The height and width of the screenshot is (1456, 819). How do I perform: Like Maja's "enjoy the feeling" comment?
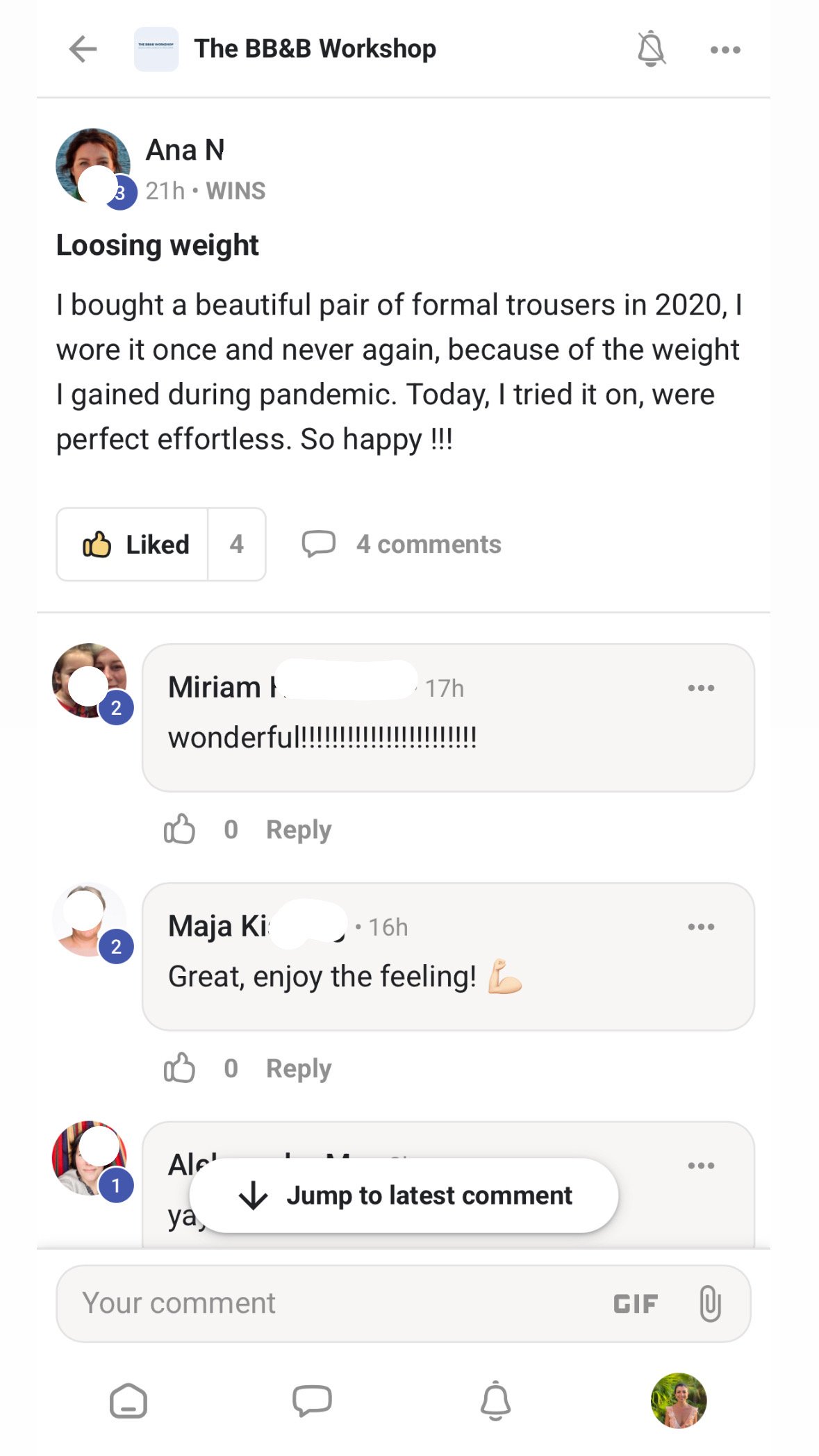tap(179, 1068)
